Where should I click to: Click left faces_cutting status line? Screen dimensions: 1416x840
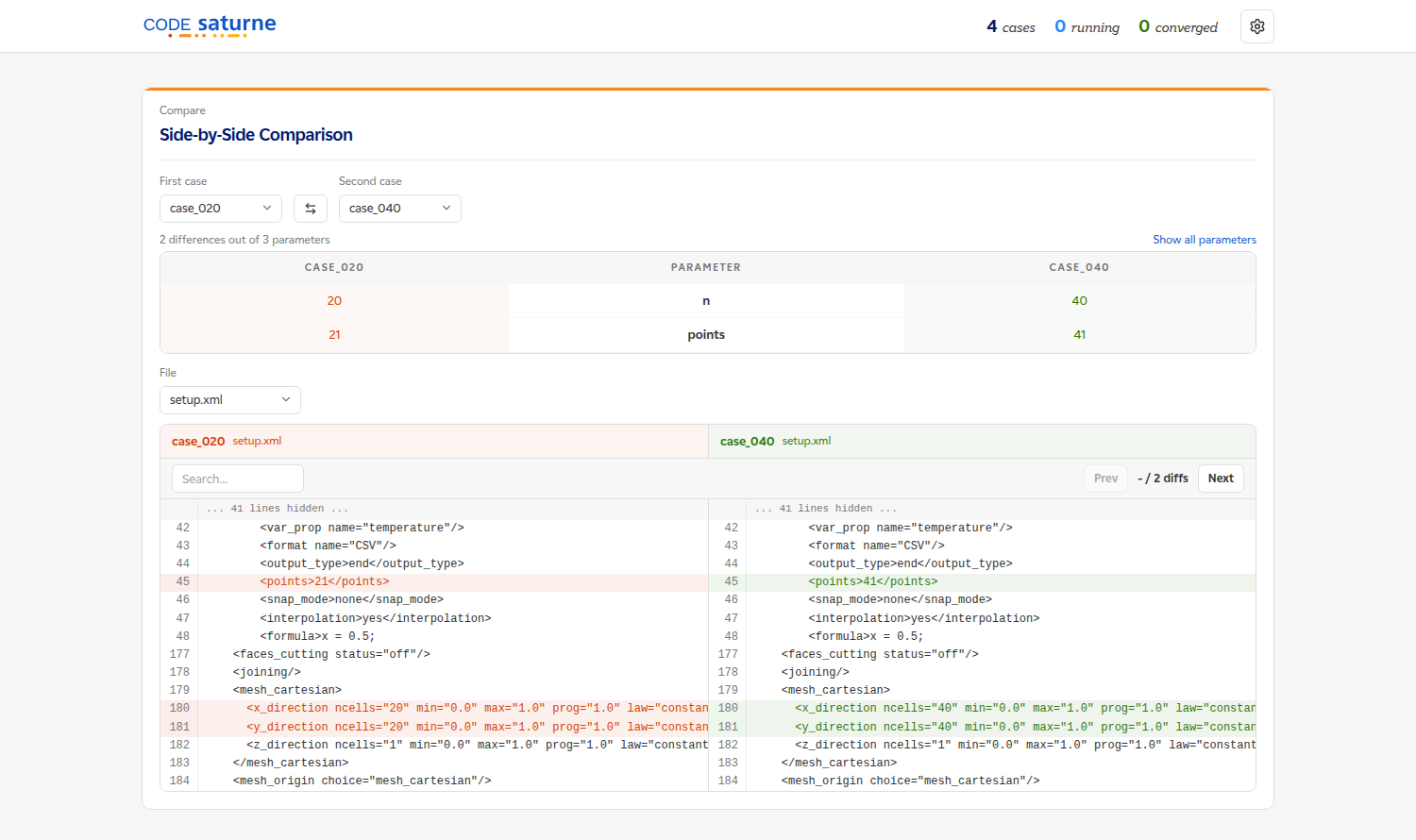pos(434,654)
